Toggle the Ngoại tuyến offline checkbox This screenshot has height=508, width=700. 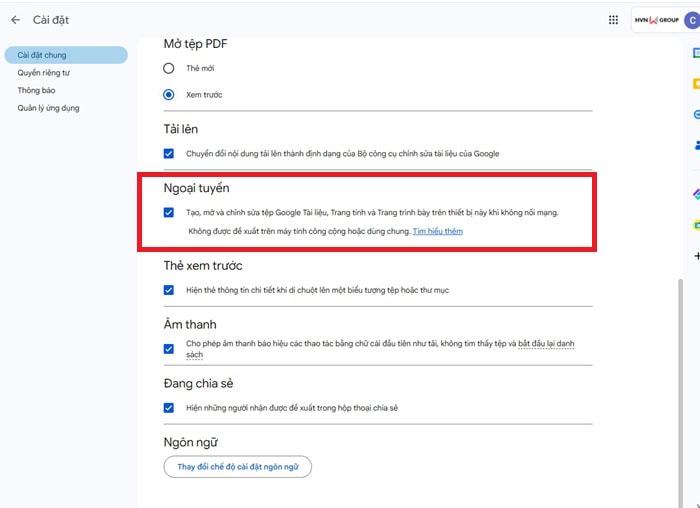169,212
